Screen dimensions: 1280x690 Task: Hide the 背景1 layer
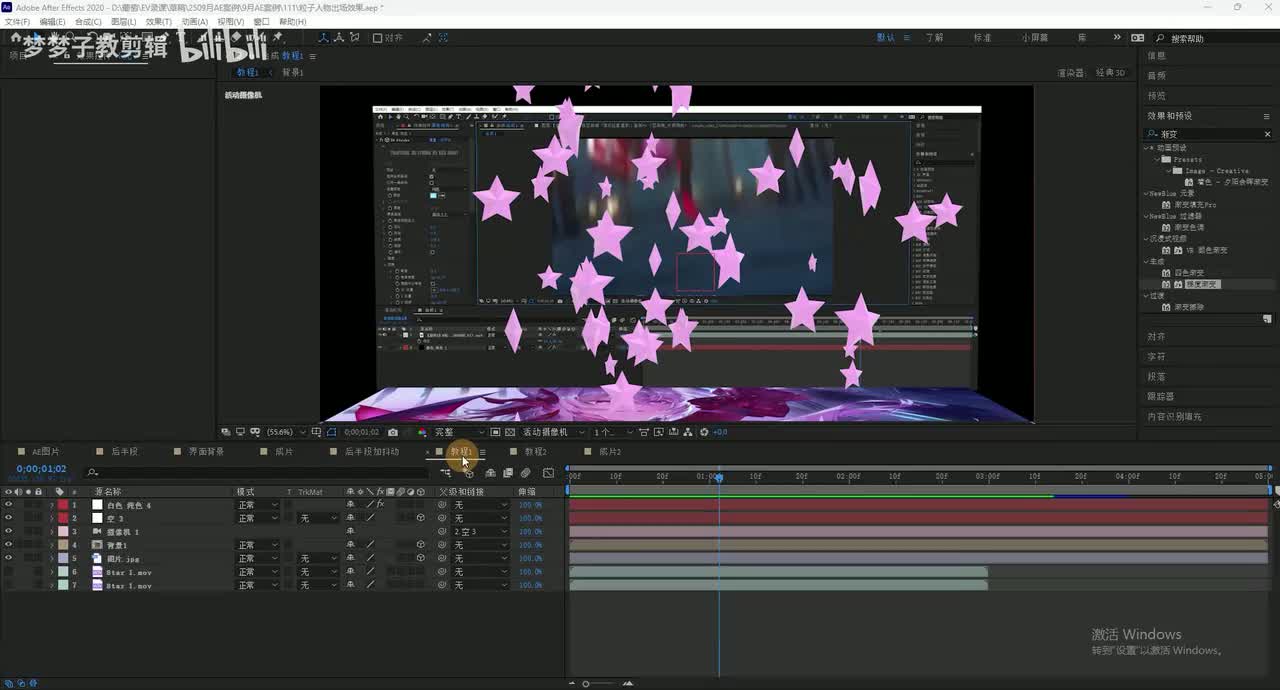coord(8,545)
